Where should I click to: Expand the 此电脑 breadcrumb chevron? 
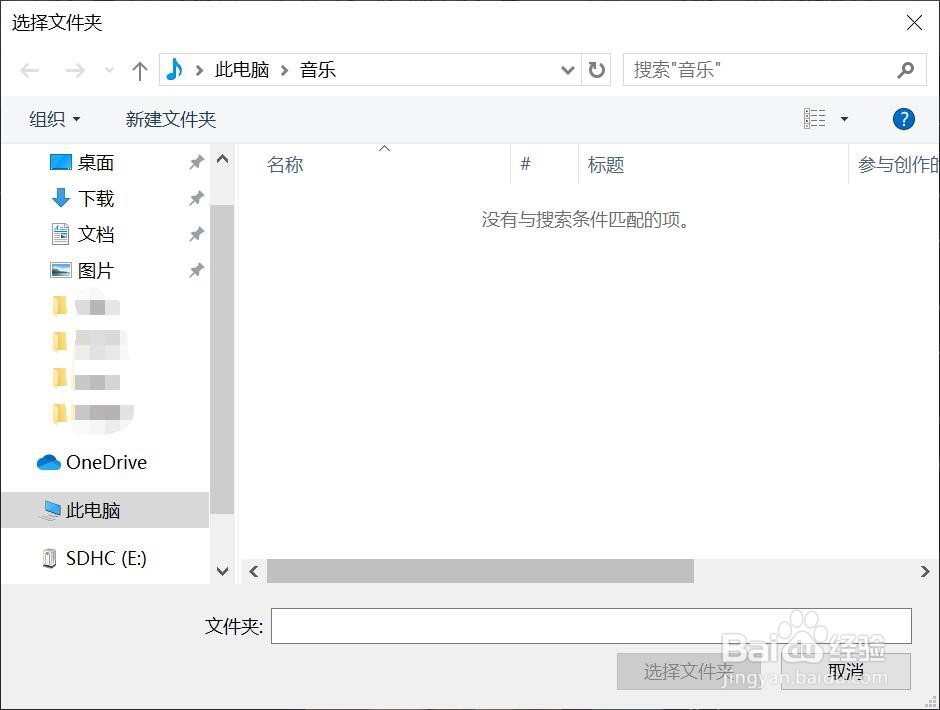click(x=286, y=69)
